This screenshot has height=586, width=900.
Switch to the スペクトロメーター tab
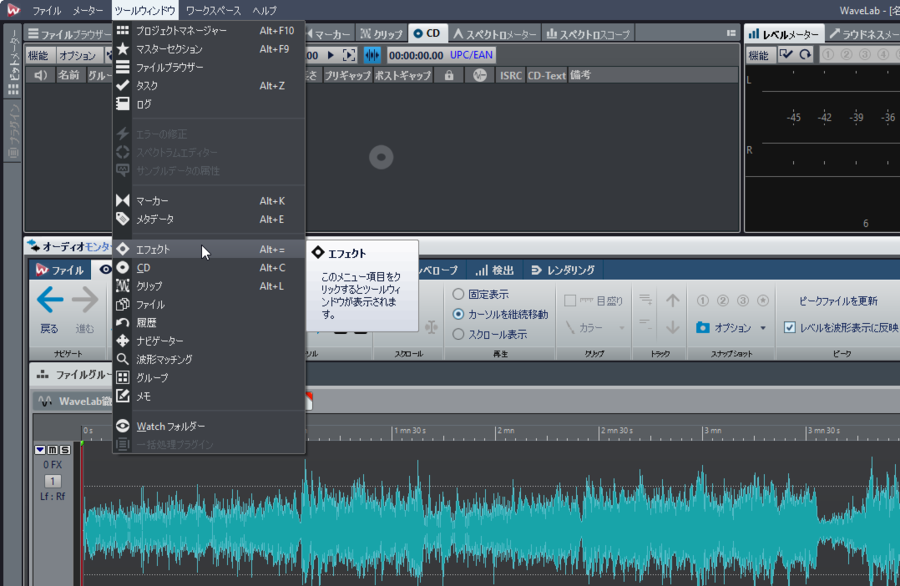[x=495, y=34]
